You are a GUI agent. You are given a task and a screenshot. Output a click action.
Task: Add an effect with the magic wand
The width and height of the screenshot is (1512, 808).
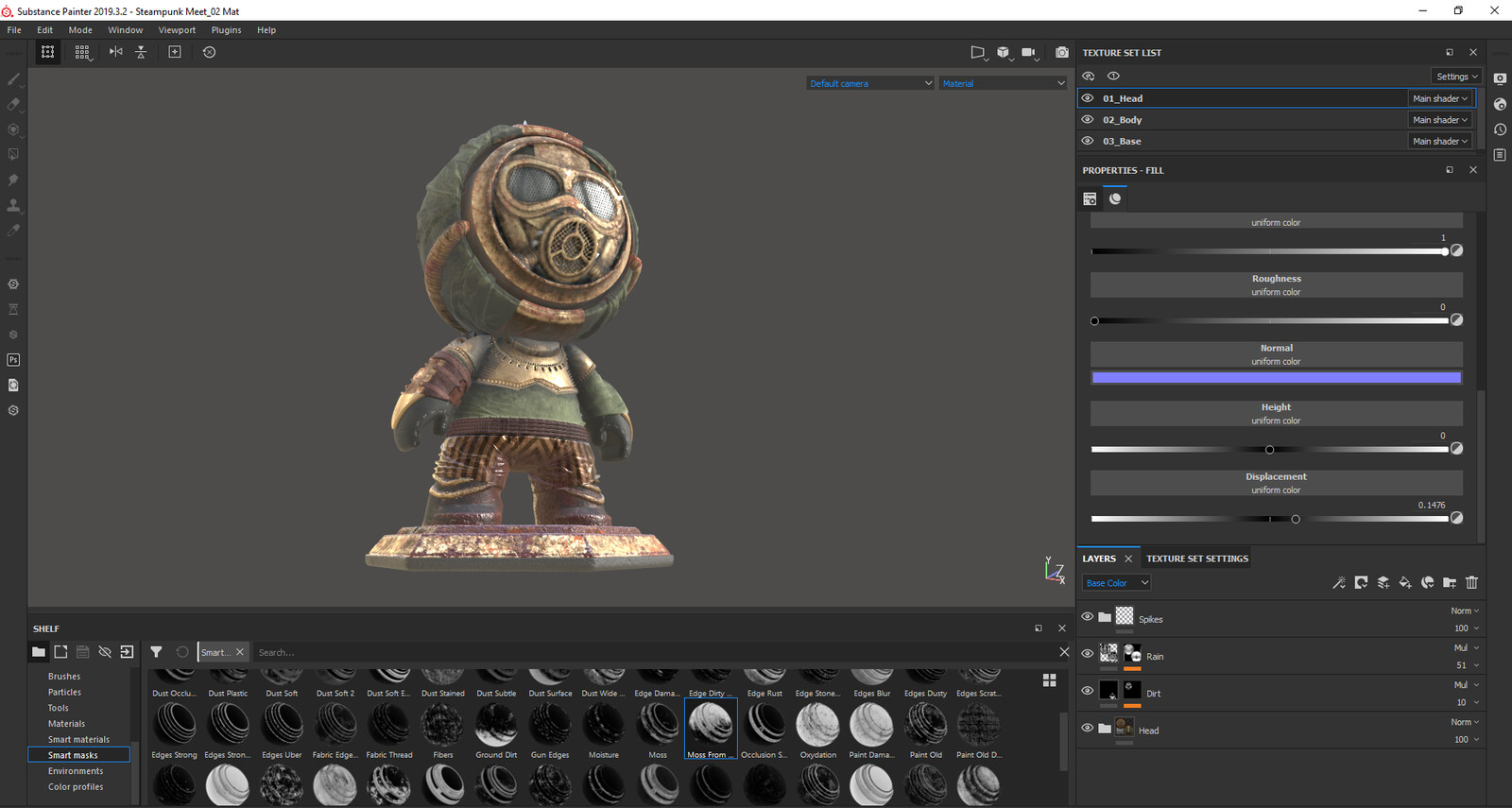tap(1339, 583)
